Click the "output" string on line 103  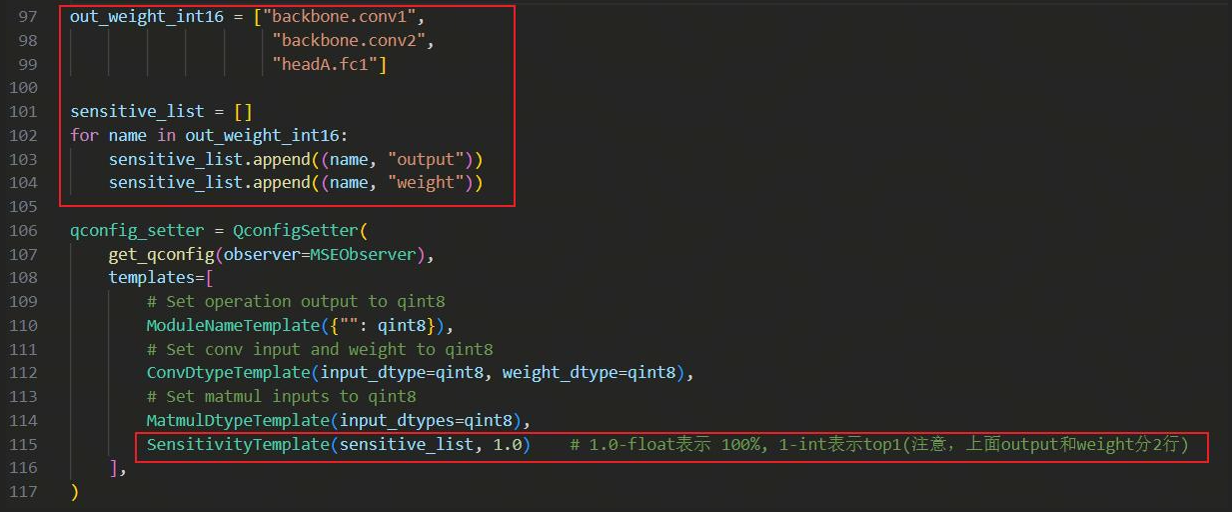point(430,159)
